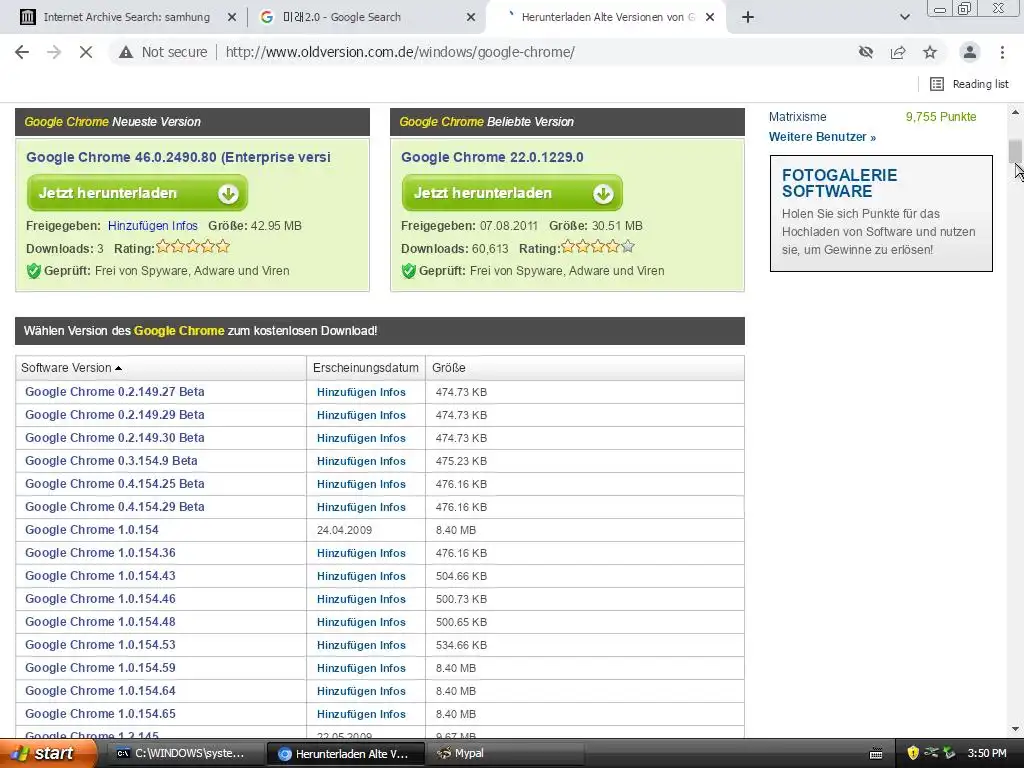This screenshot has width=1024, height=768.
Task: Close the Herunterladen Alte Versionen tab
Action: pos(710,18)
